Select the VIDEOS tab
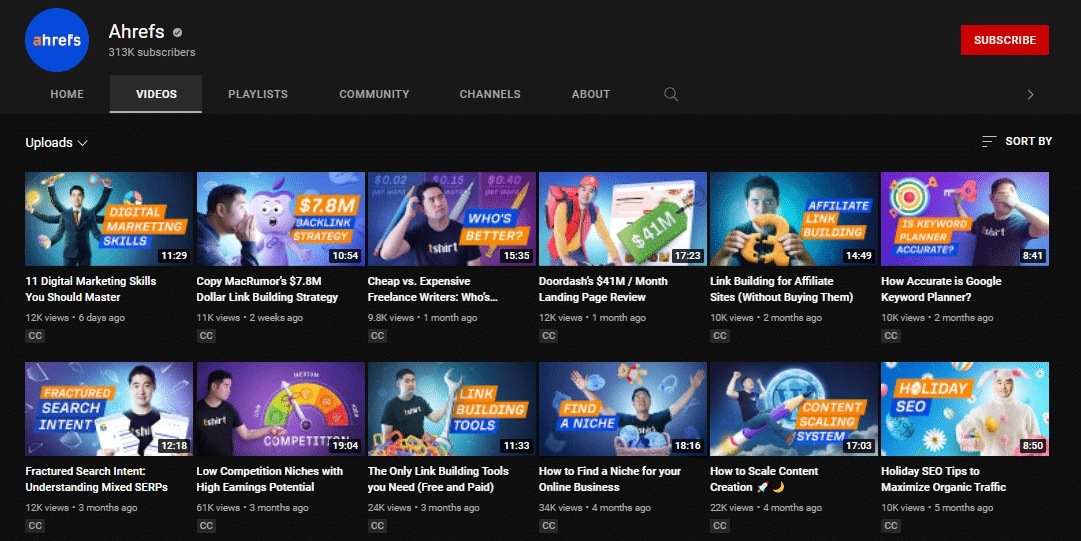The image size is (1081, 541). pyautogui.click(x=156, y=94)
